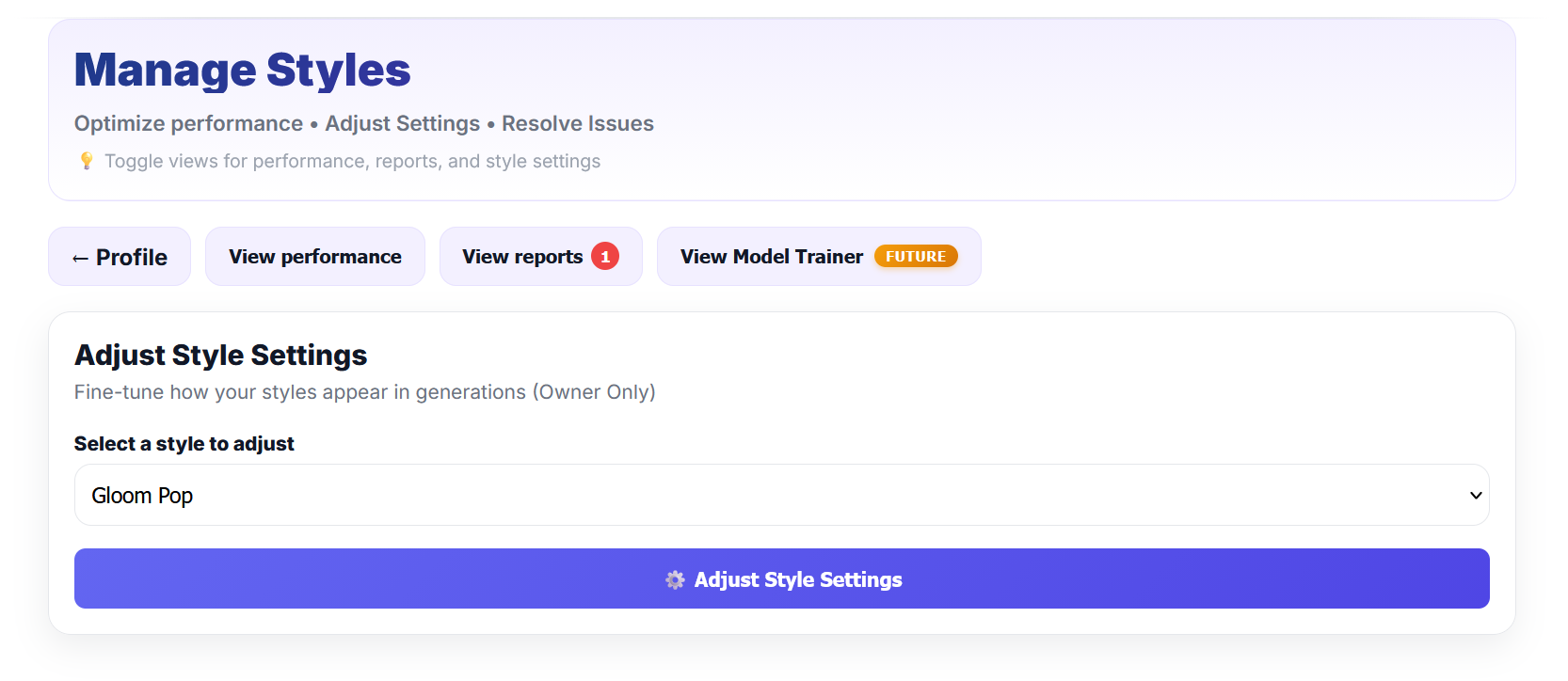Switch to the View reports view
Viewport: 1568px width, 681px height.
click(541, 256)
